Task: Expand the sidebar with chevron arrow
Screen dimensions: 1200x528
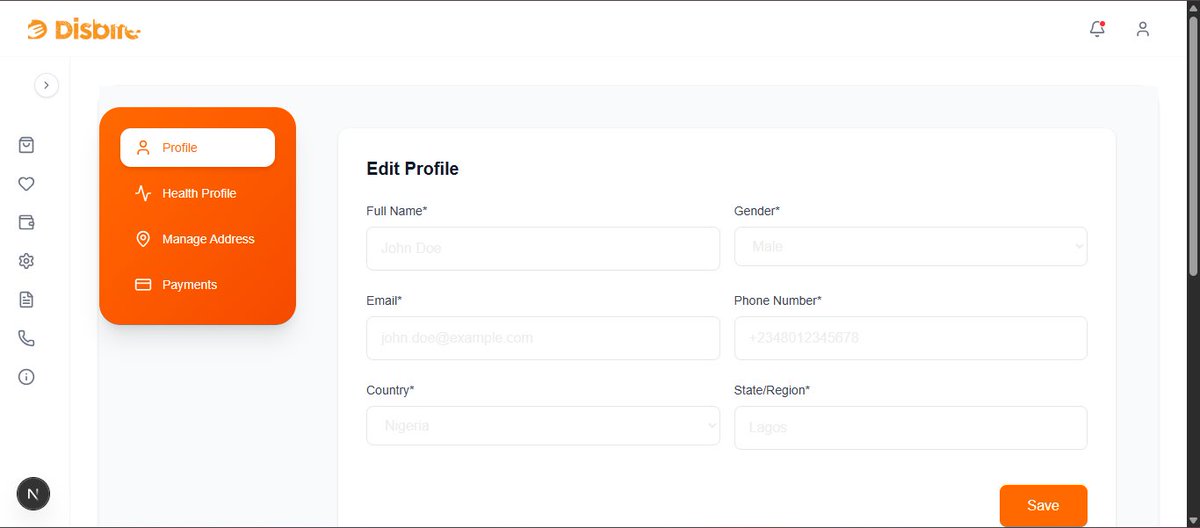Action: click(x=46, y=86)
